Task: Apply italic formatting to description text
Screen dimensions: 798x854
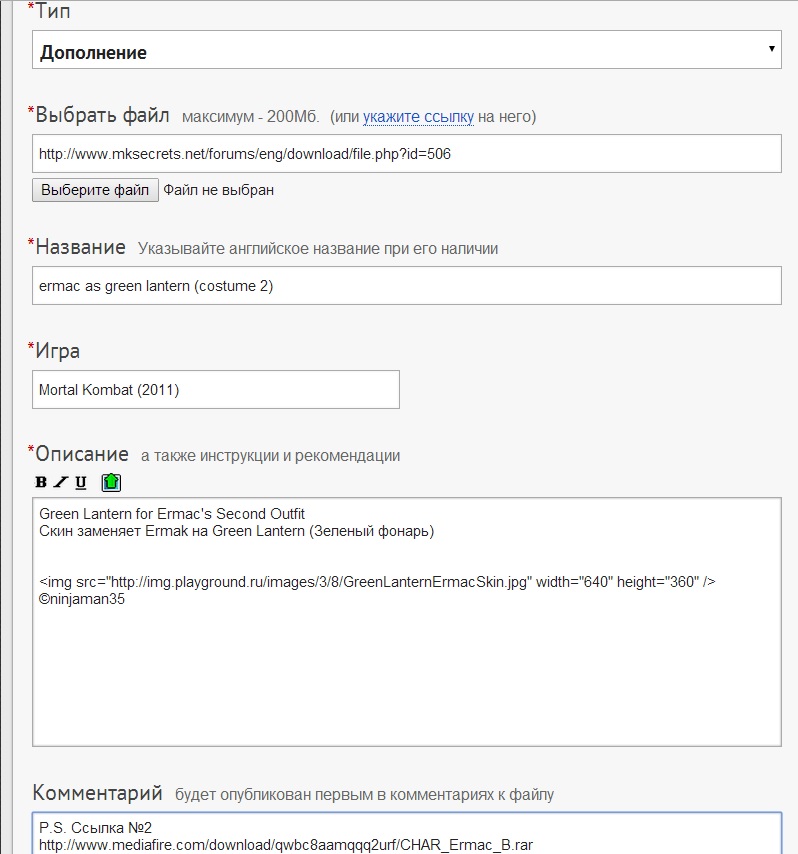Action: (x=60, y=482)
